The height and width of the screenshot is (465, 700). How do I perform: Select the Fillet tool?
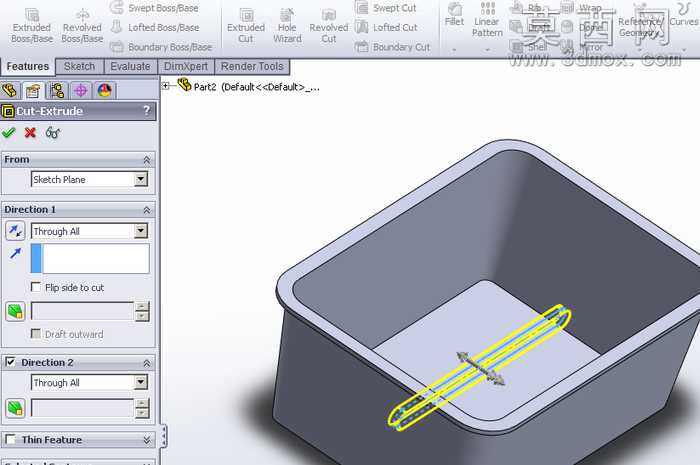(x=454, y=15)
